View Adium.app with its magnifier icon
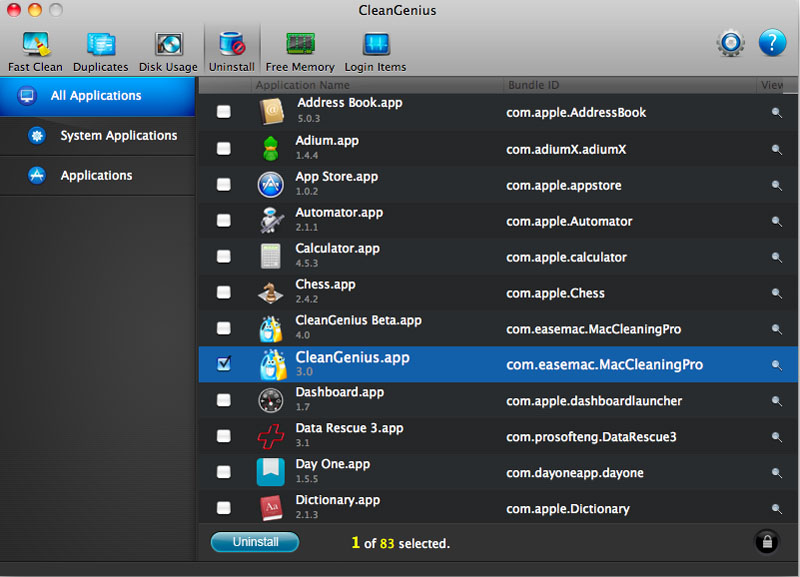Viewport: 800px width, 577px height. click(x=777, y=149)
